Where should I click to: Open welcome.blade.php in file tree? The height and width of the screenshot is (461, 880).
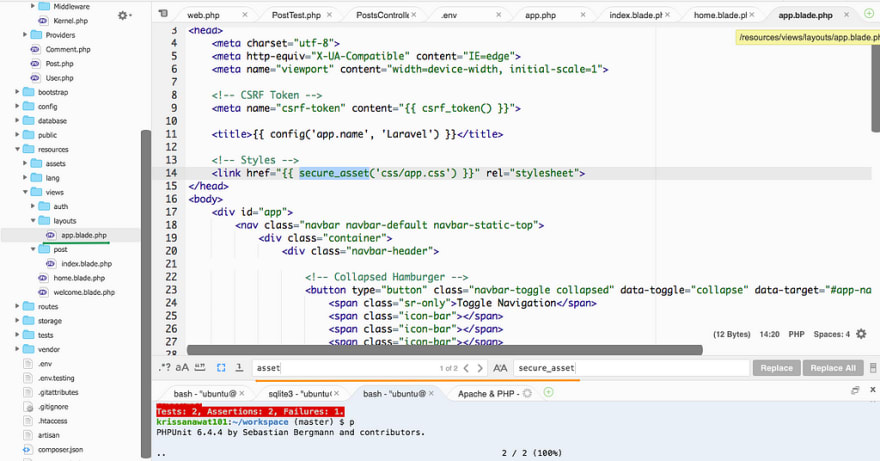coord(84,292)
